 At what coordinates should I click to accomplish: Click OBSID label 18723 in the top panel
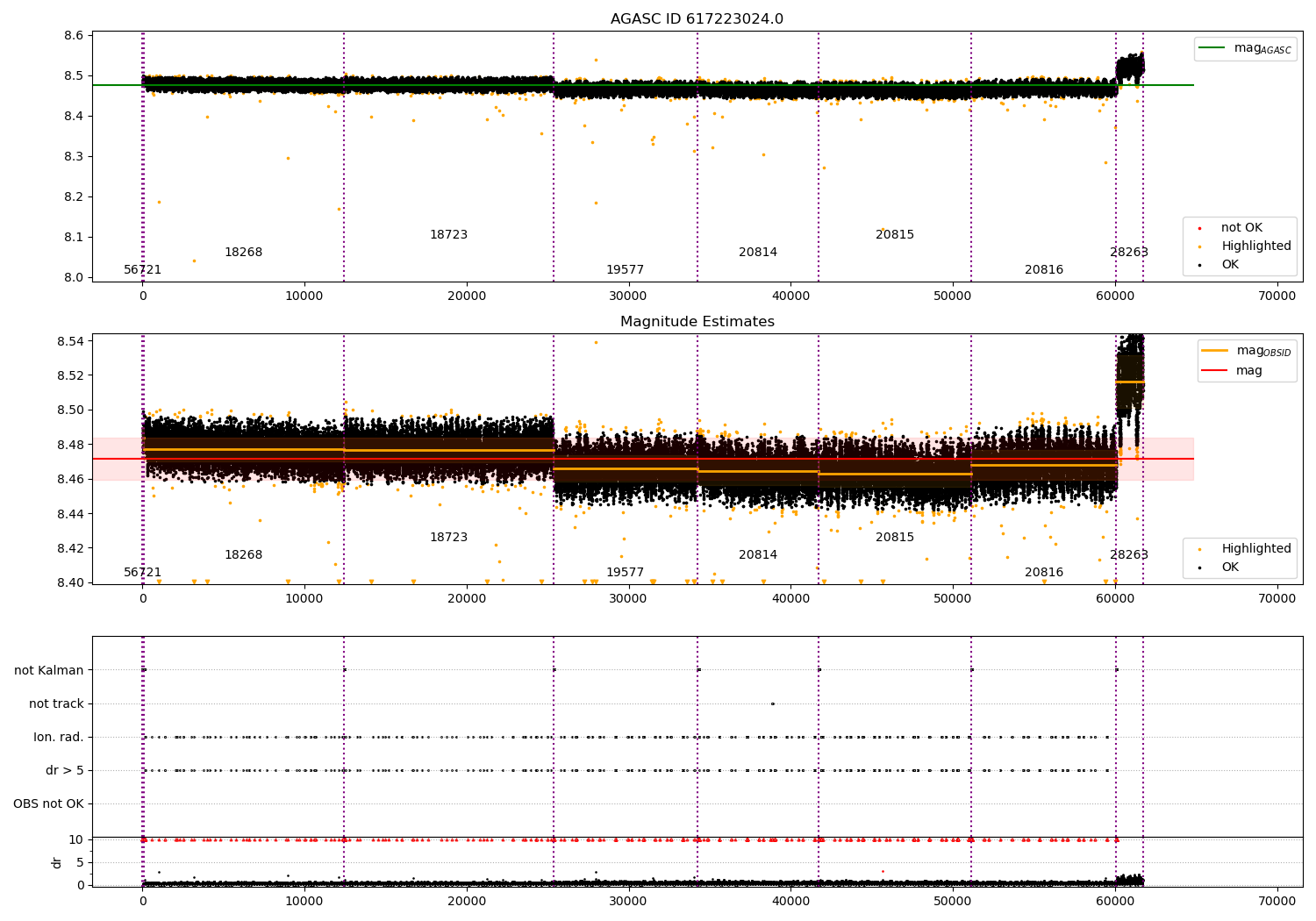(448, 235)
